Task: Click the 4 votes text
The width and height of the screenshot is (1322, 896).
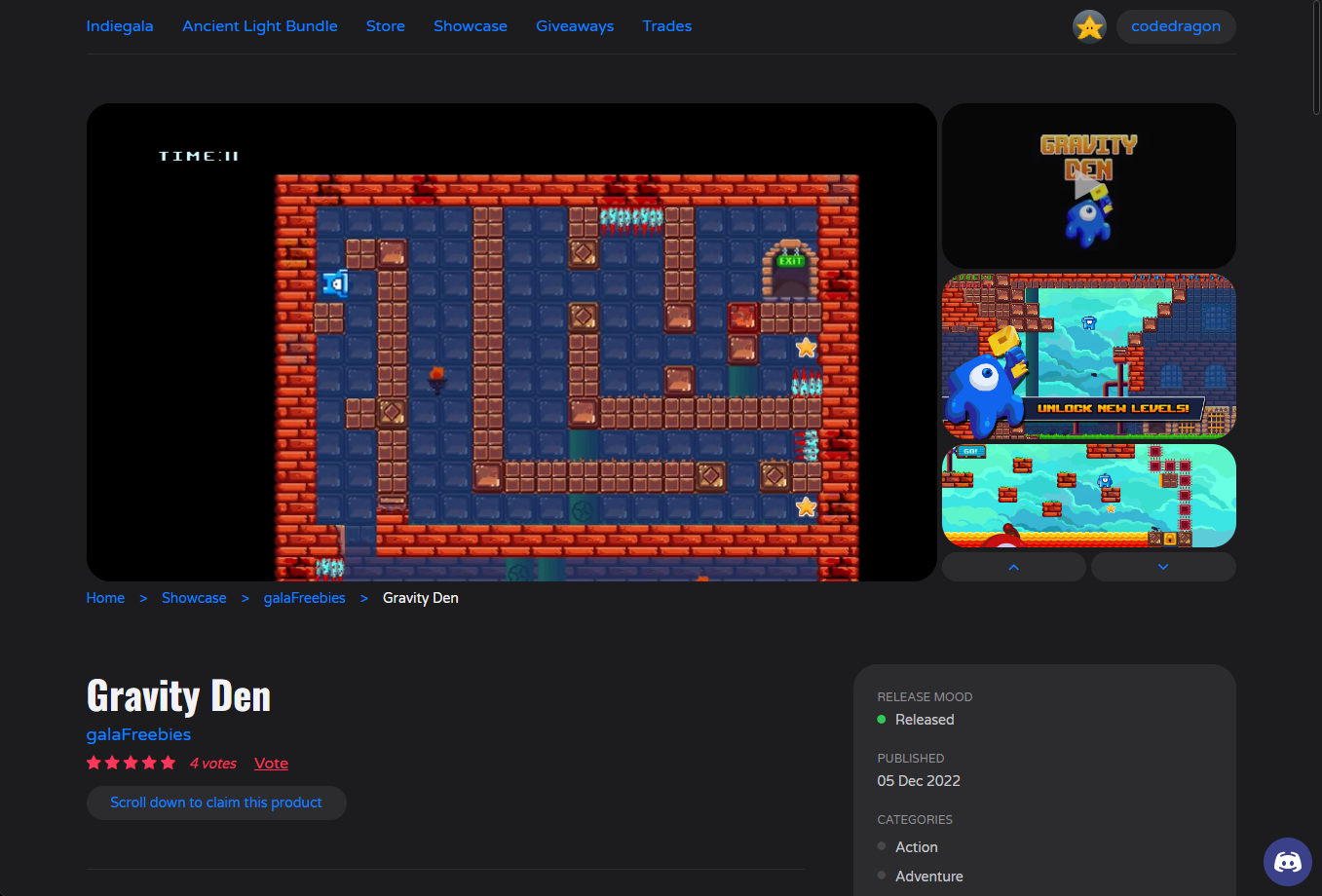Action: coord(213,764)
